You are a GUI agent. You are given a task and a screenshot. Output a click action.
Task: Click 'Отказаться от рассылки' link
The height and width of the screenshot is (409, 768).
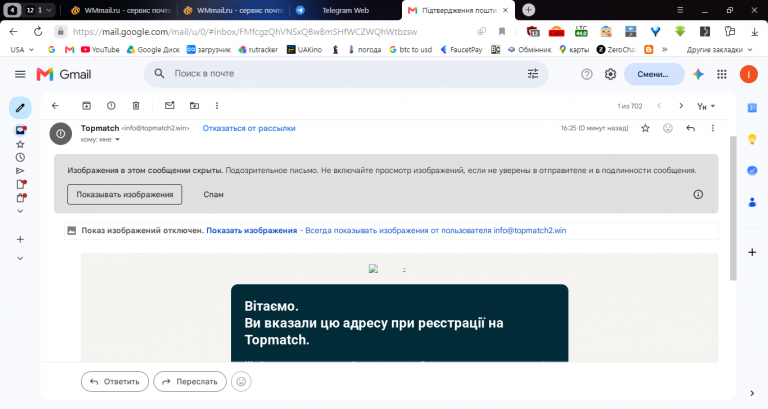point(249,128)
